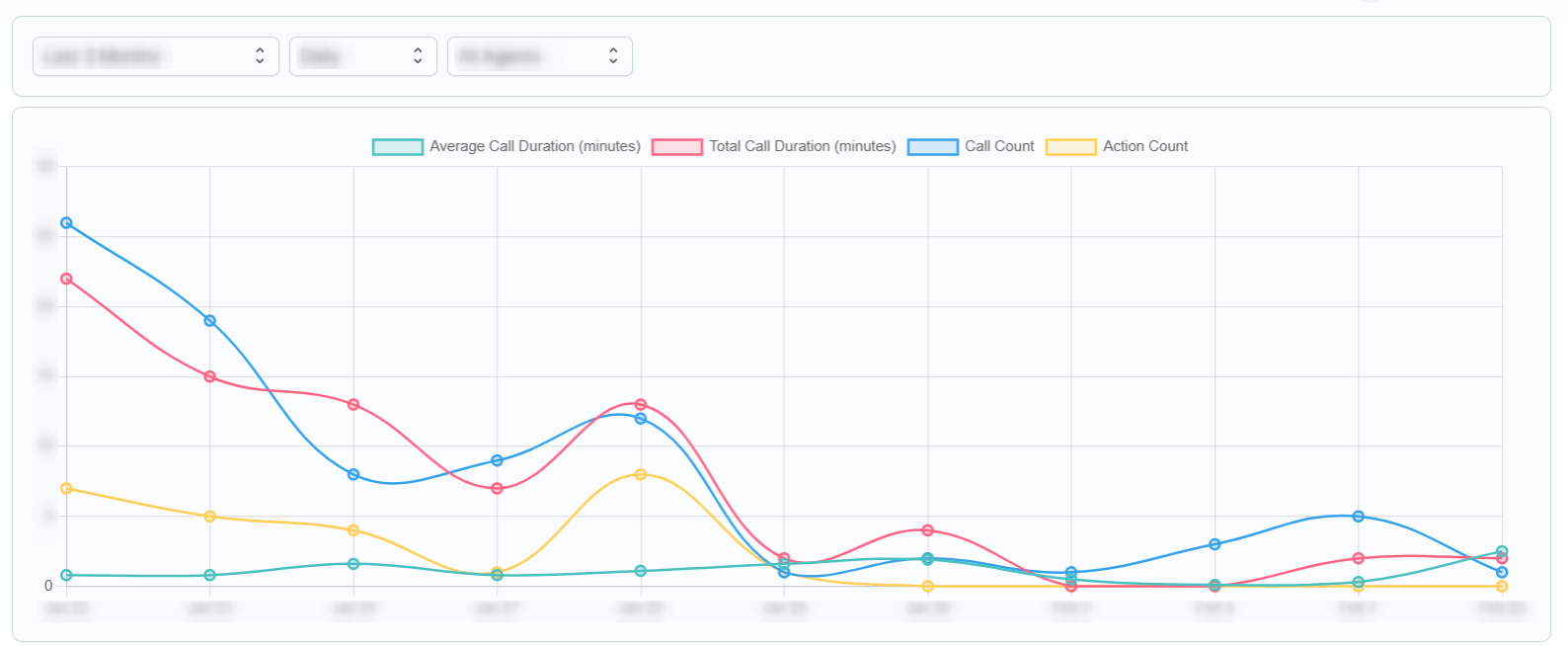Click the first blue Call Count data point

[66, 223]
